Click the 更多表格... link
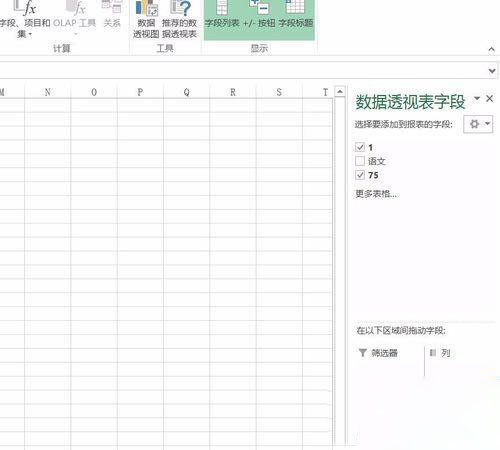 (376, 194)
